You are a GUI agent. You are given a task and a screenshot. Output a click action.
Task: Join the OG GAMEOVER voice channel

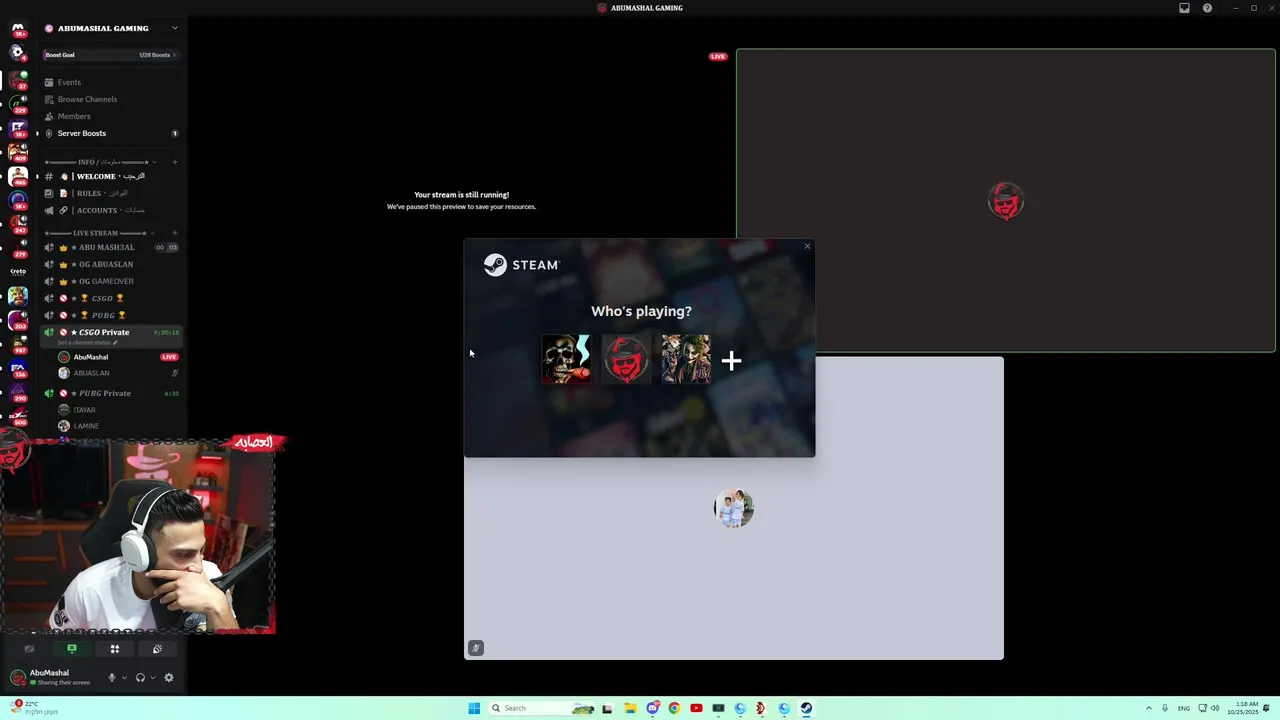coord(111,281)
